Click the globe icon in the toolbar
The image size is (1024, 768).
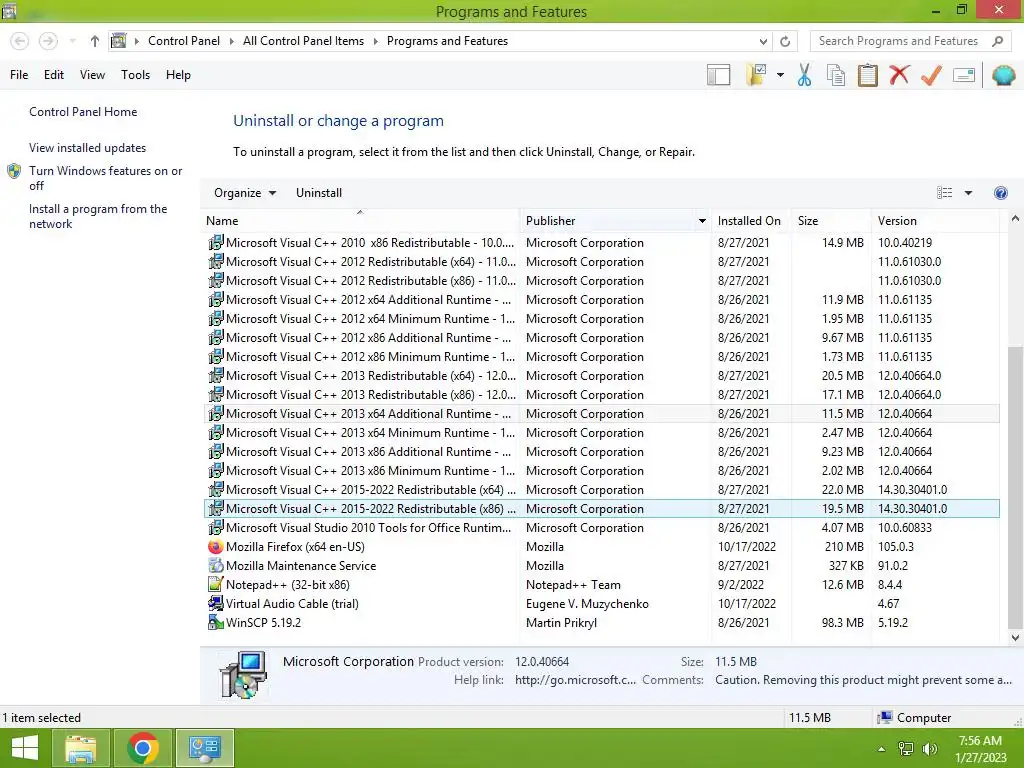click(x=1003, y=75)
